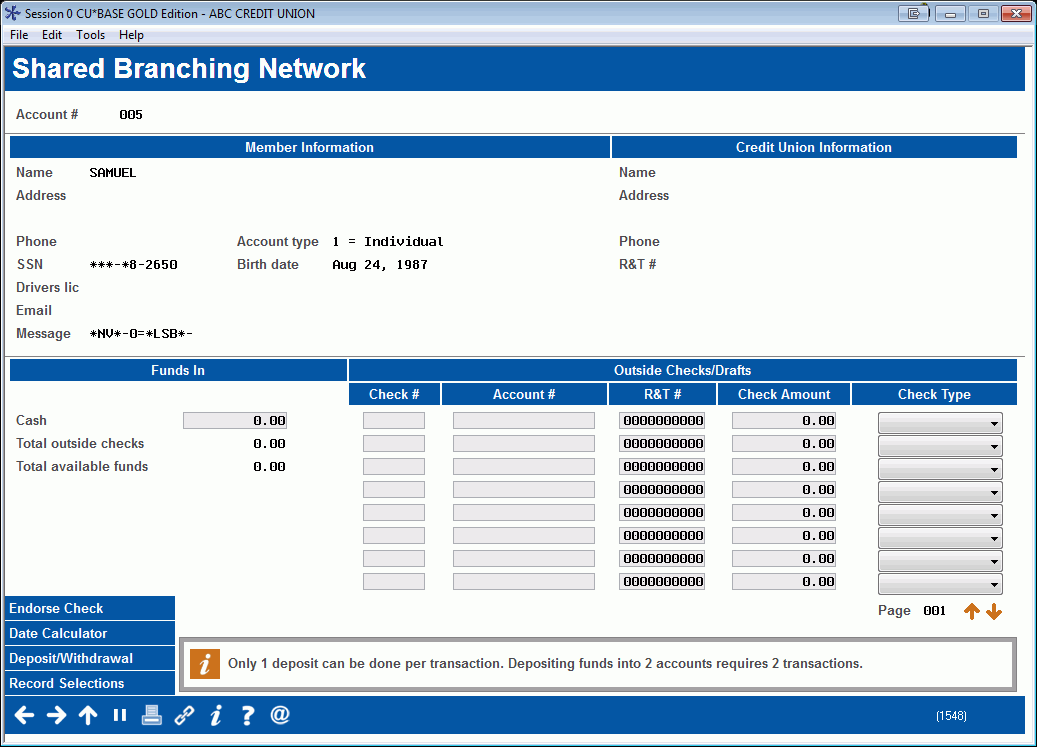Open Check Type dropdown in seventh row

coord(940,561)
